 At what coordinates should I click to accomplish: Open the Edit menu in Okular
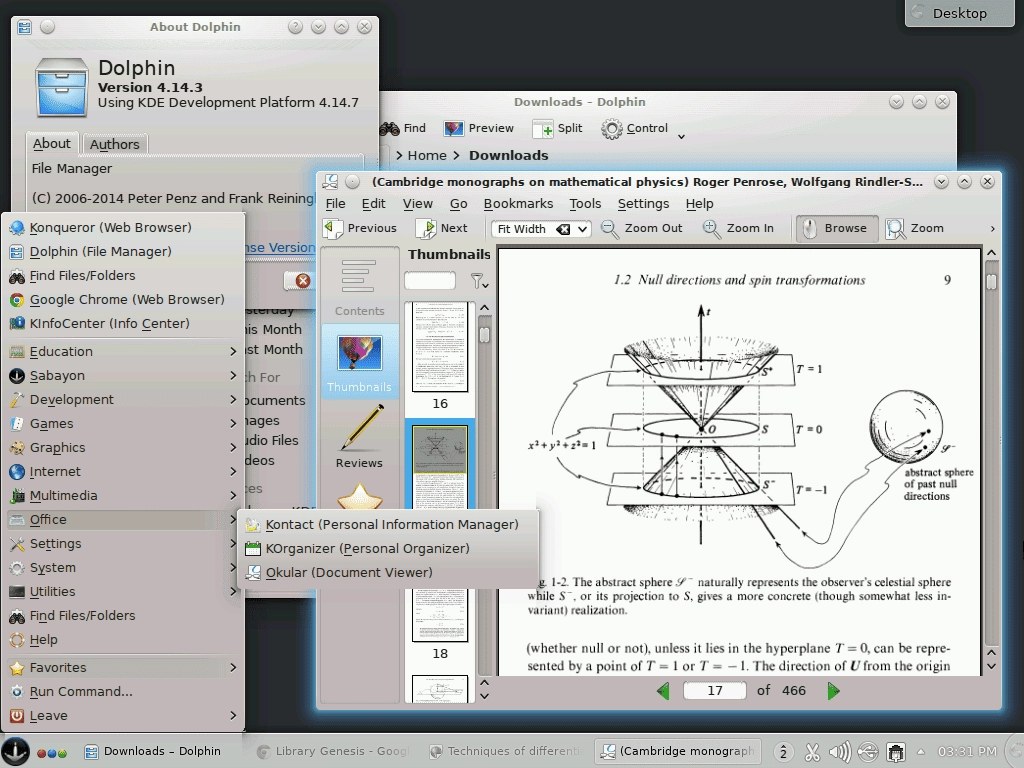pyautogui.click(x=374, y=204)
